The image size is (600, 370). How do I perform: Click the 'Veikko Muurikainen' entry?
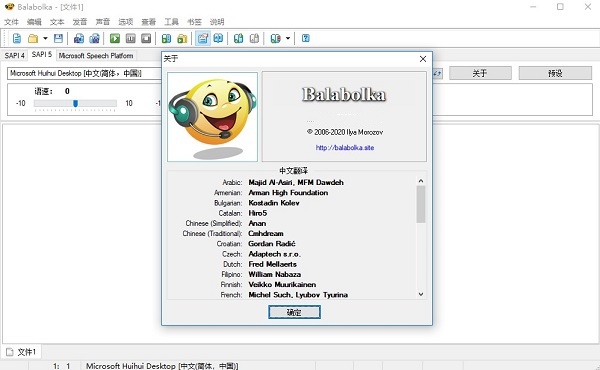point(282,284)
